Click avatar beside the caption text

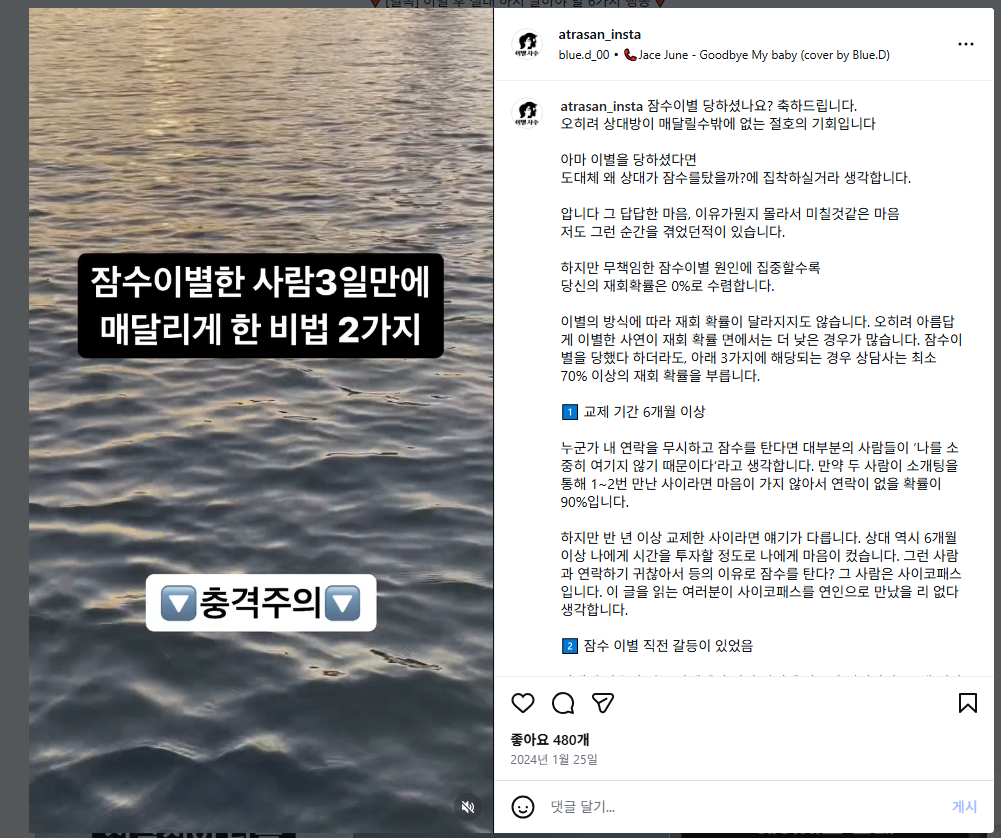click(x=527, y=113)
